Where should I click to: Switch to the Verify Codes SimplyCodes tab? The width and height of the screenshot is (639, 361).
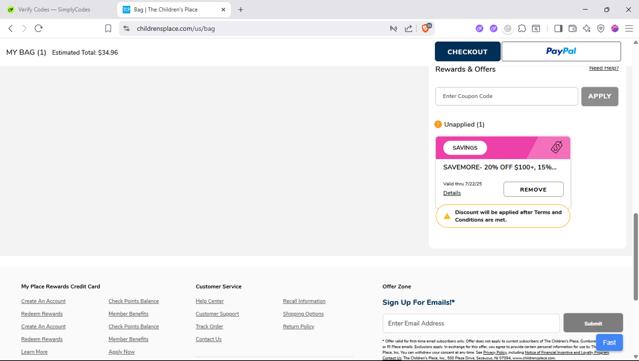click(x=54, y=9)
